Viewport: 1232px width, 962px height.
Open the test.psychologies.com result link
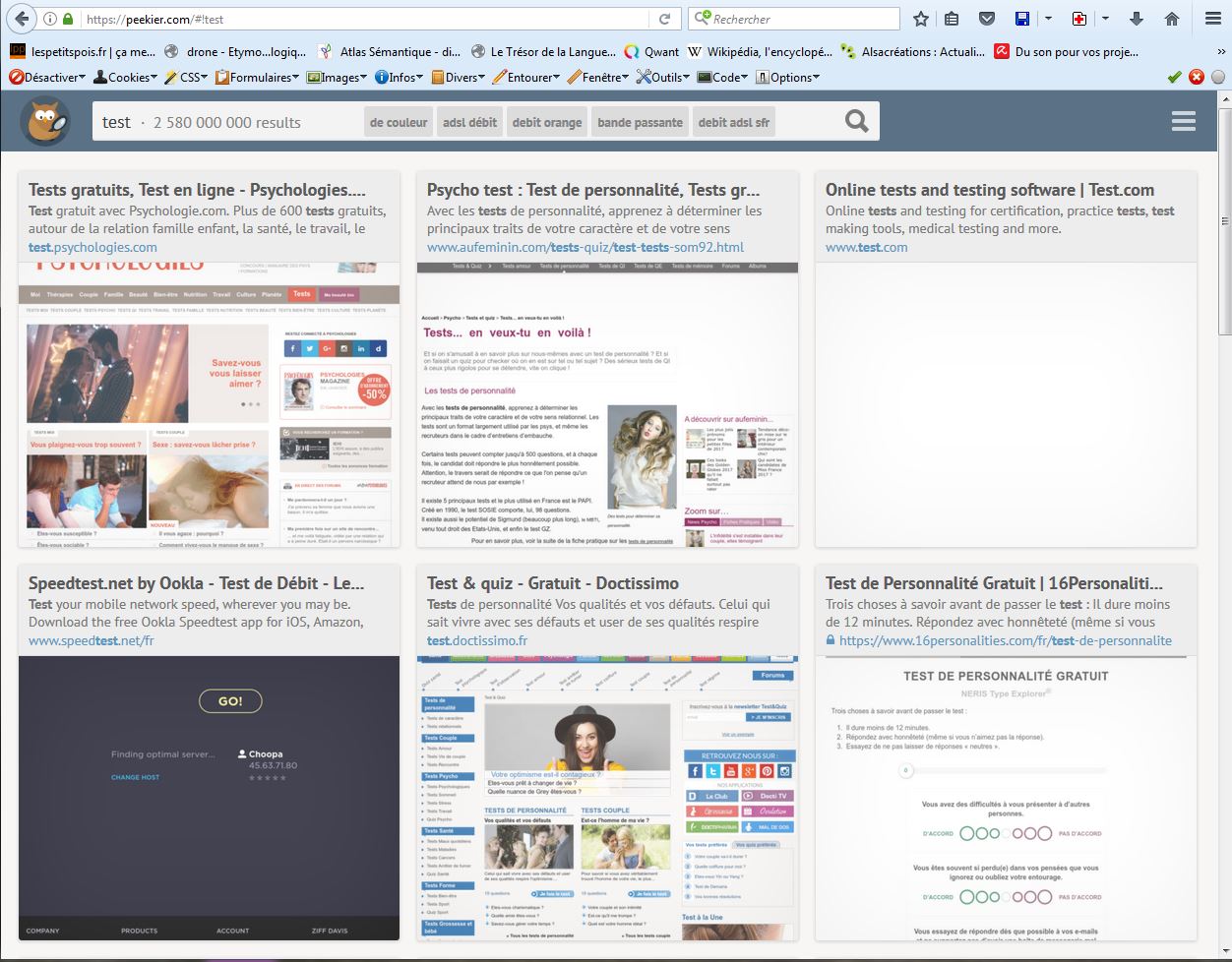tap(92, 247)
